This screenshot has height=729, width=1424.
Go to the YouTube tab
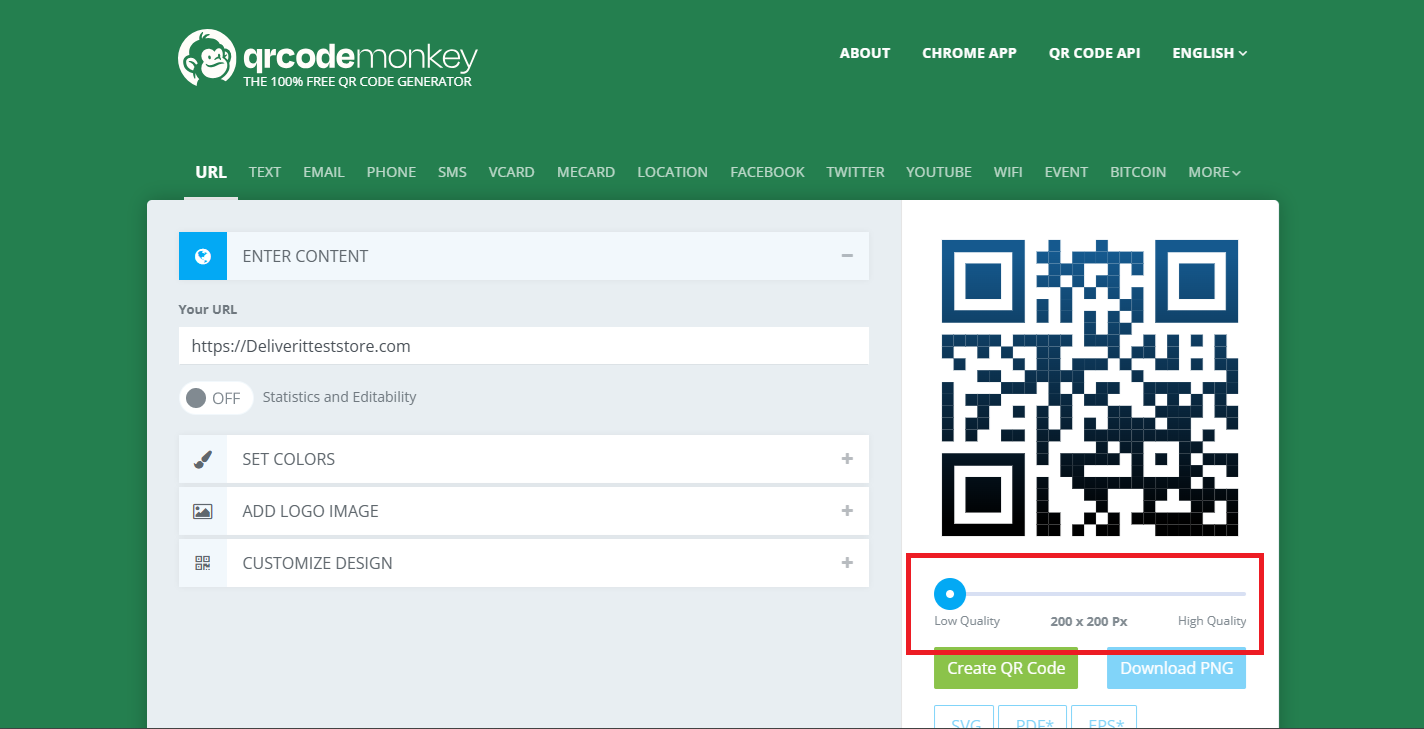(x=939, y=172)
